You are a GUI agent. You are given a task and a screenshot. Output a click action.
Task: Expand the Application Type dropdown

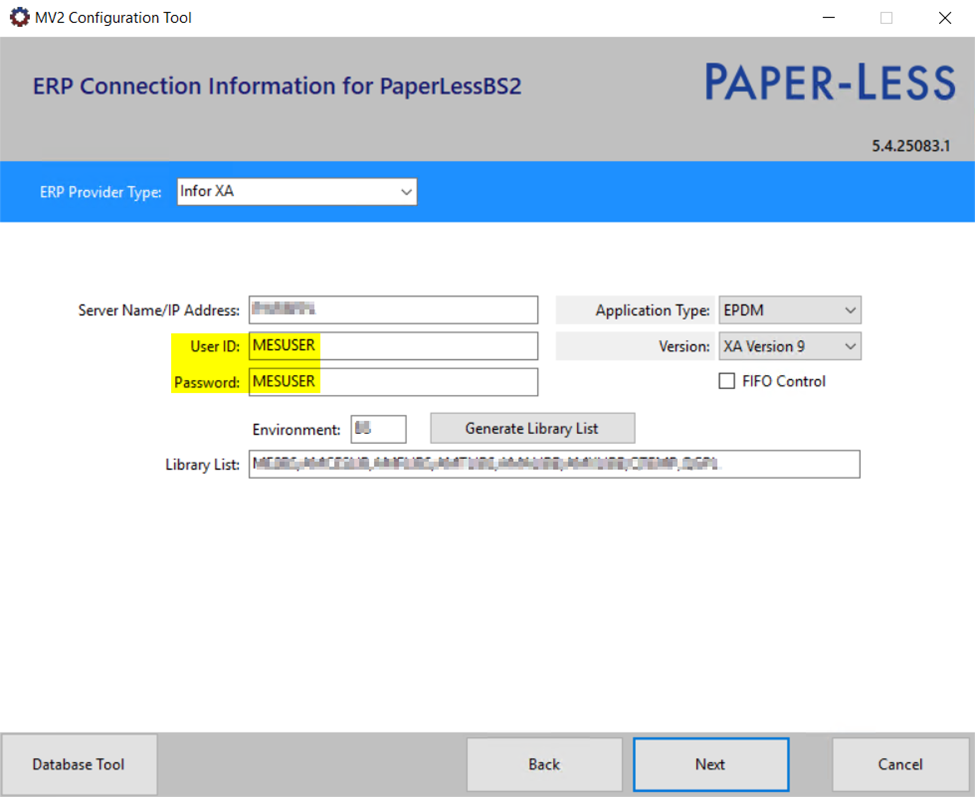(x=790, y=310)
